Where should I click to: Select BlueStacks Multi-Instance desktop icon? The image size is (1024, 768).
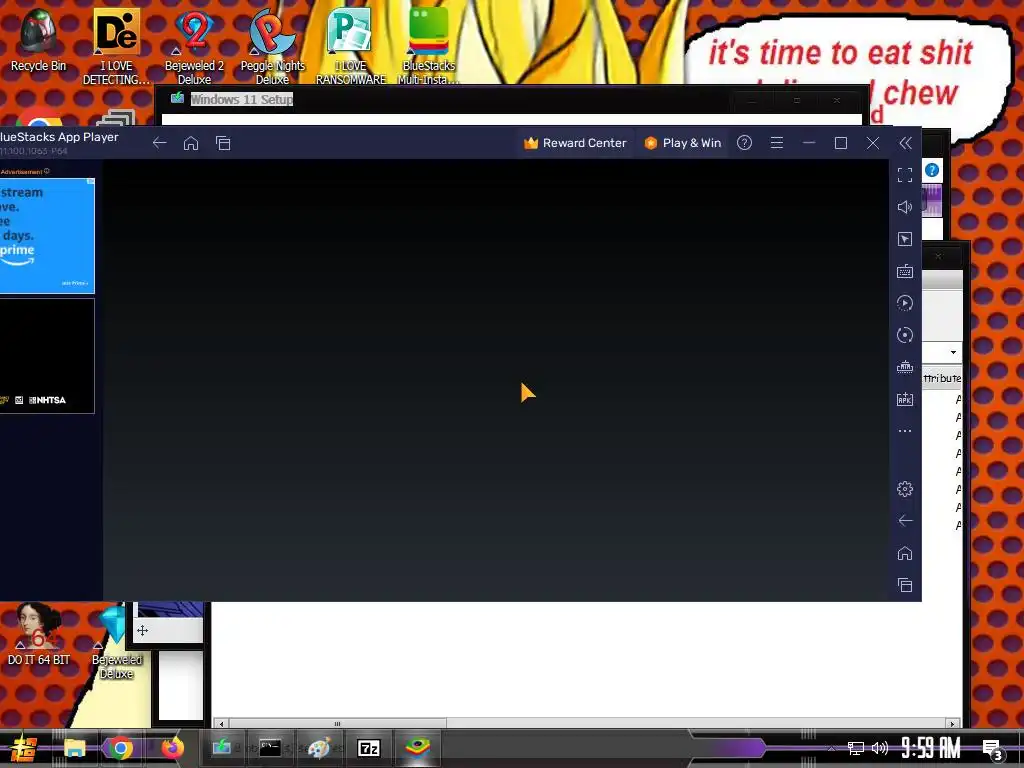(428, 46)
